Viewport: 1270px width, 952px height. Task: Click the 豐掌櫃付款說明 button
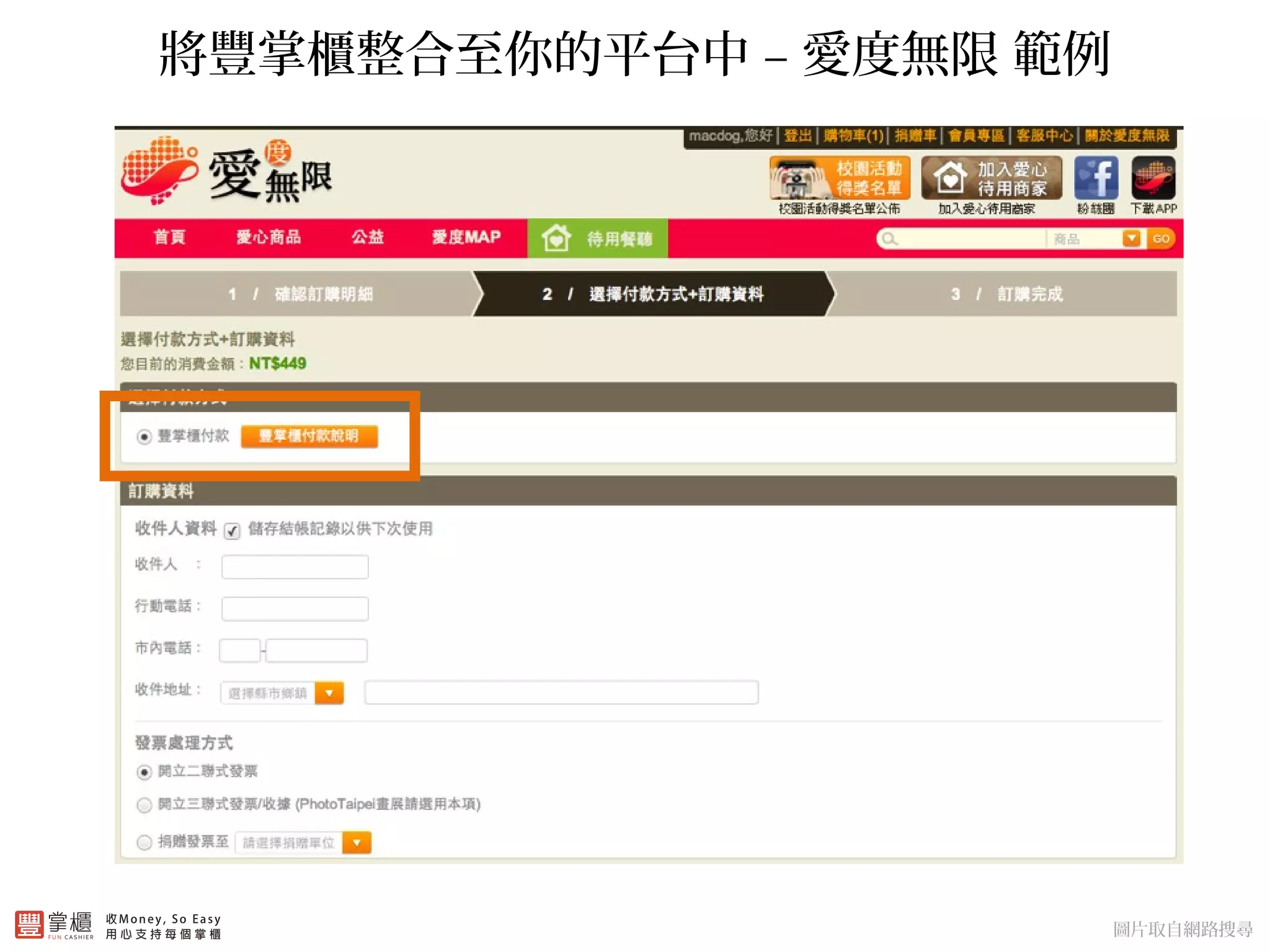[x=309, y=436]
